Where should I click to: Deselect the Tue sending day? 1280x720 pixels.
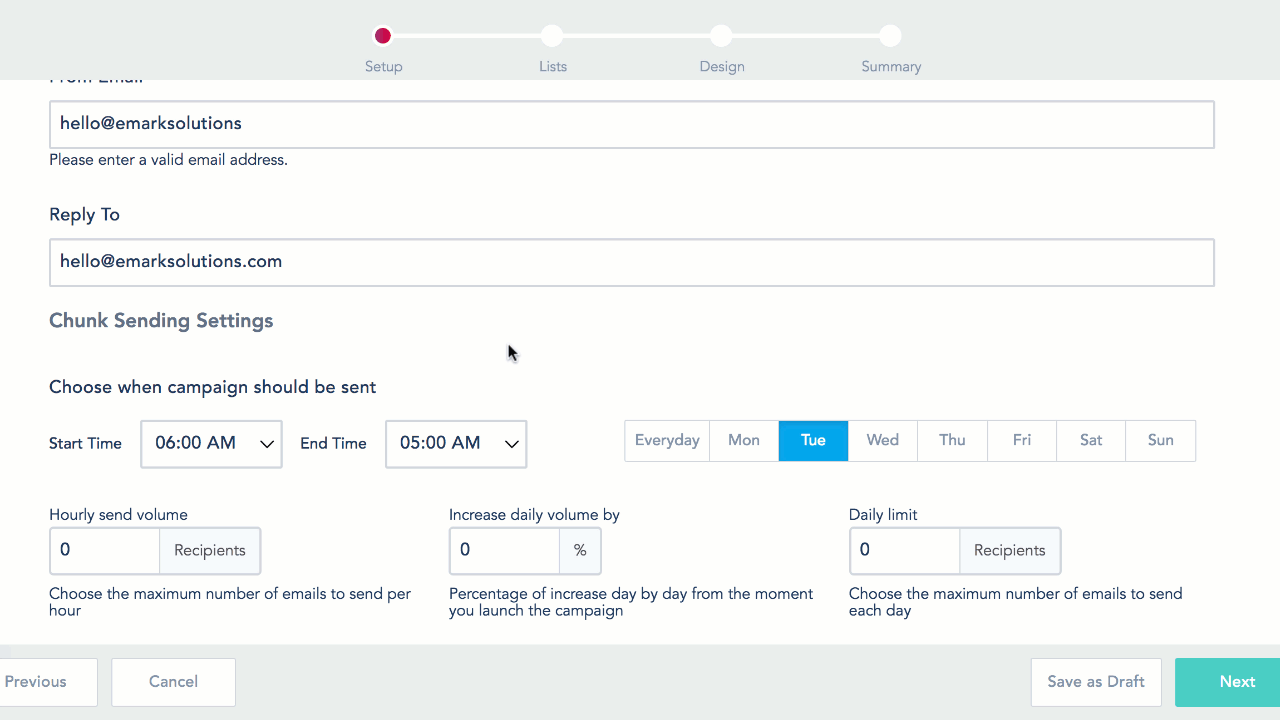click(813, 441)
